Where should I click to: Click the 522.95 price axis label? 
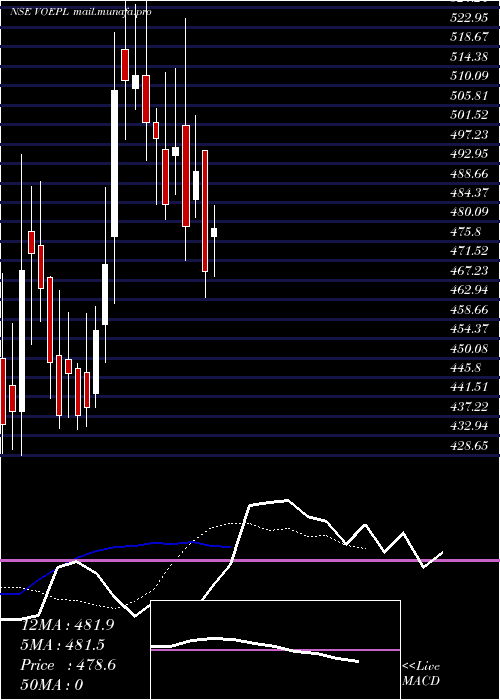(x=469, y=18)
